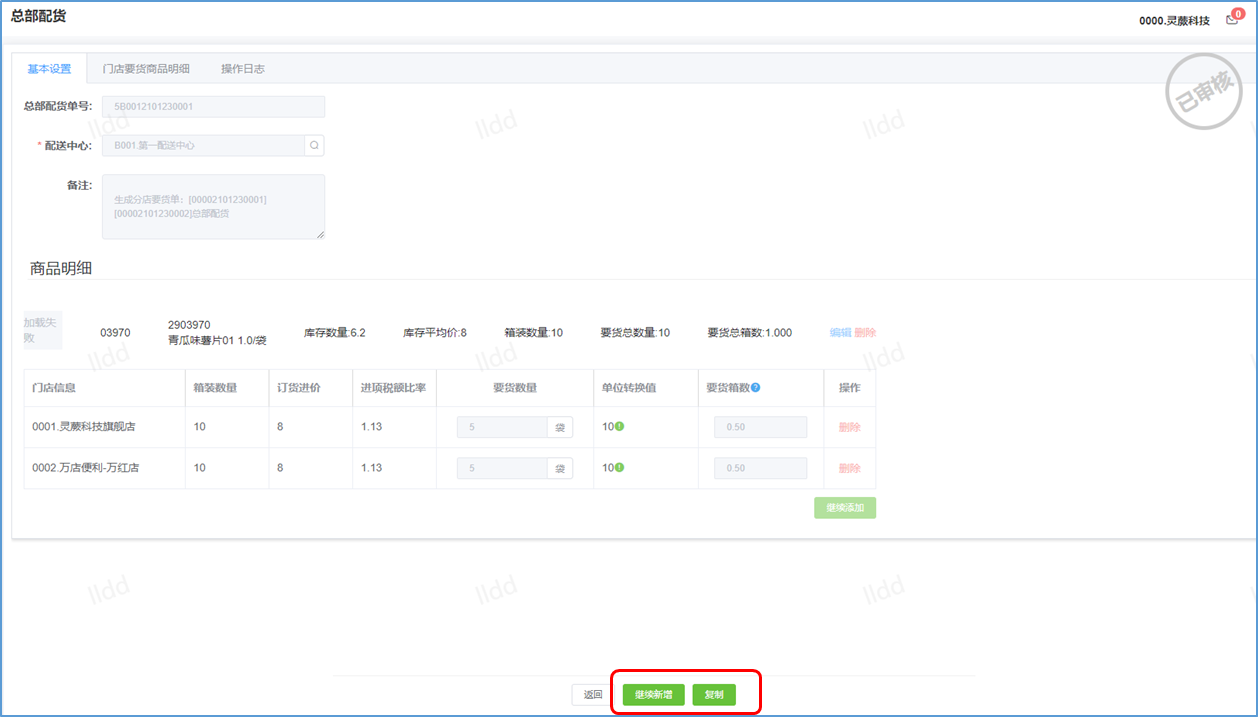Viewport: 1258px width, 717px height.
Task: Click the 商品明细 section heading
Action: point(62,268)
